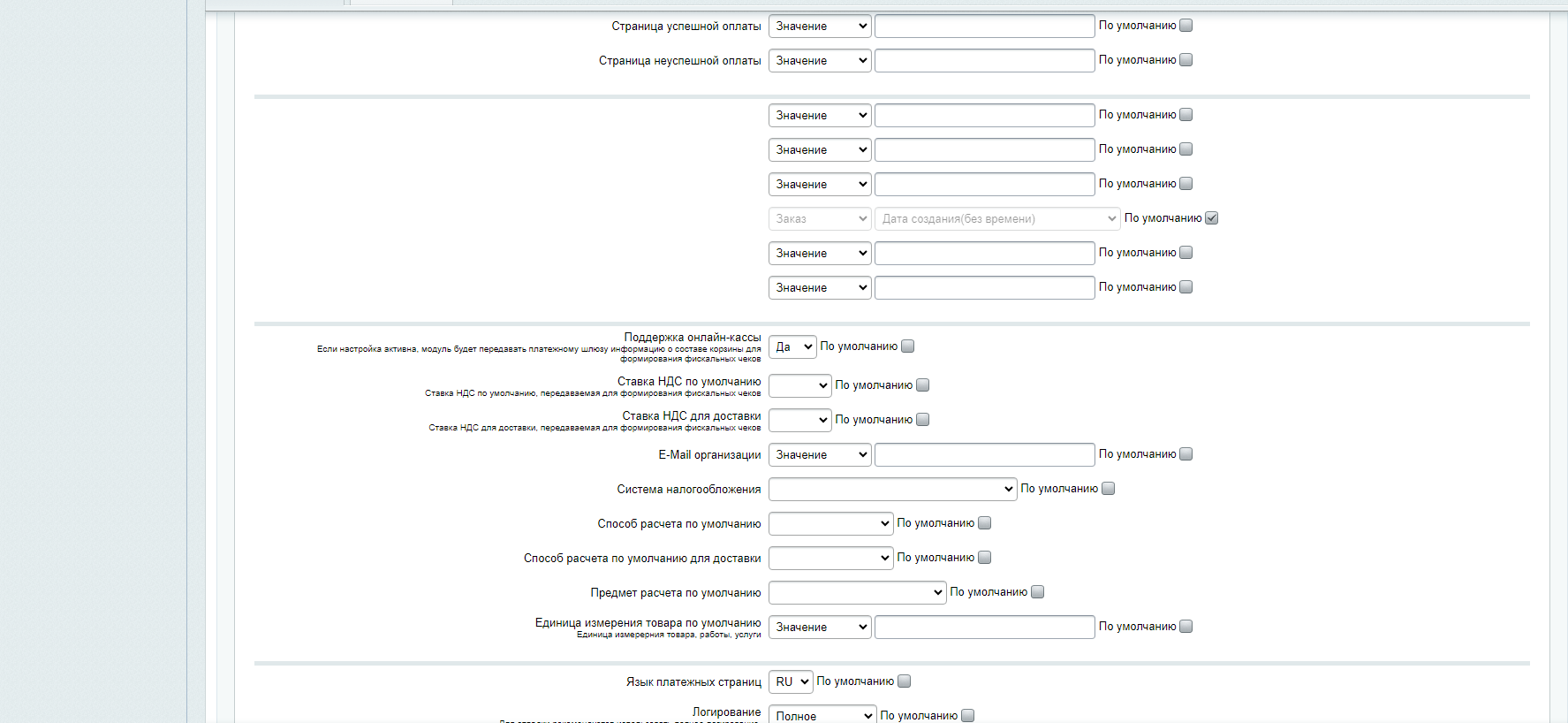Click Страница неуспешной оплаты text field
Screen dimensions: 1568x723
coord(985,60)
